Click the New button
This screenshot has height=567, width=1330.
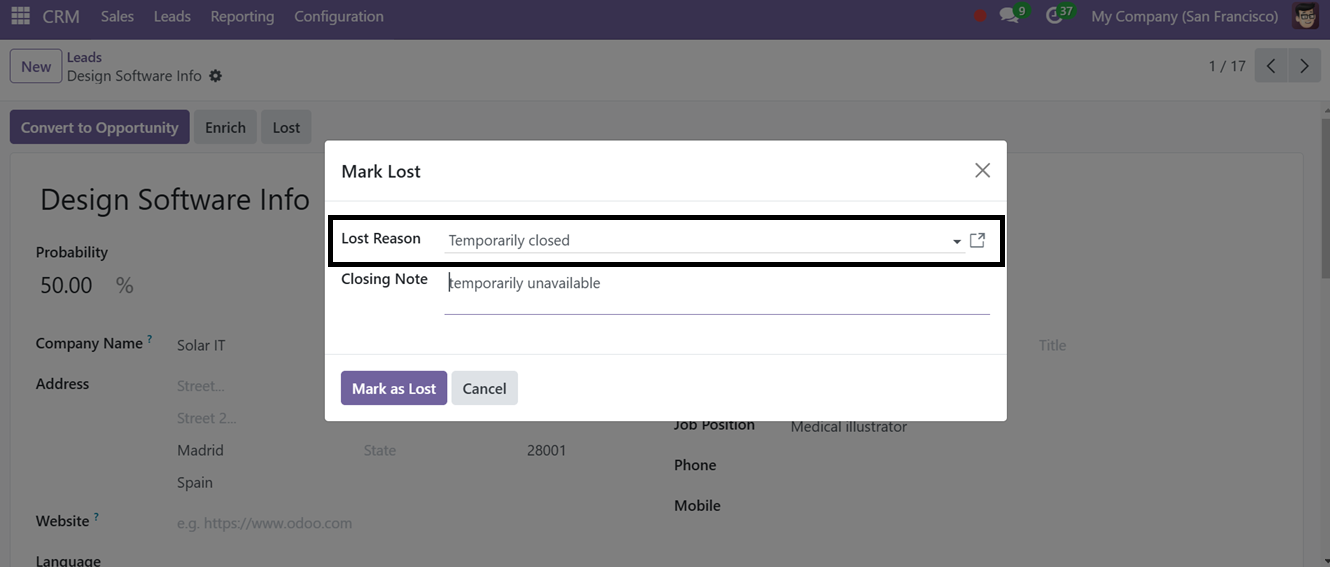tap(36, 66)
